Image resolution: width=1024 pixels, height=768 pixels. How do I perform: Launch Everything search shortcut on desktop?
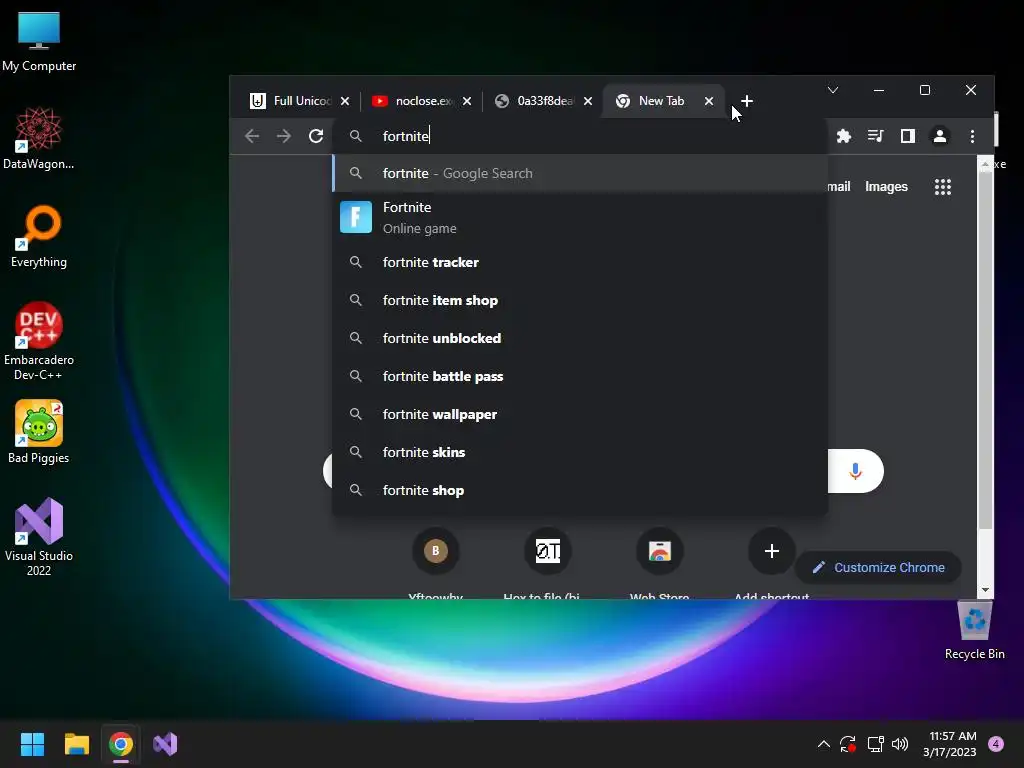point(39,236)
